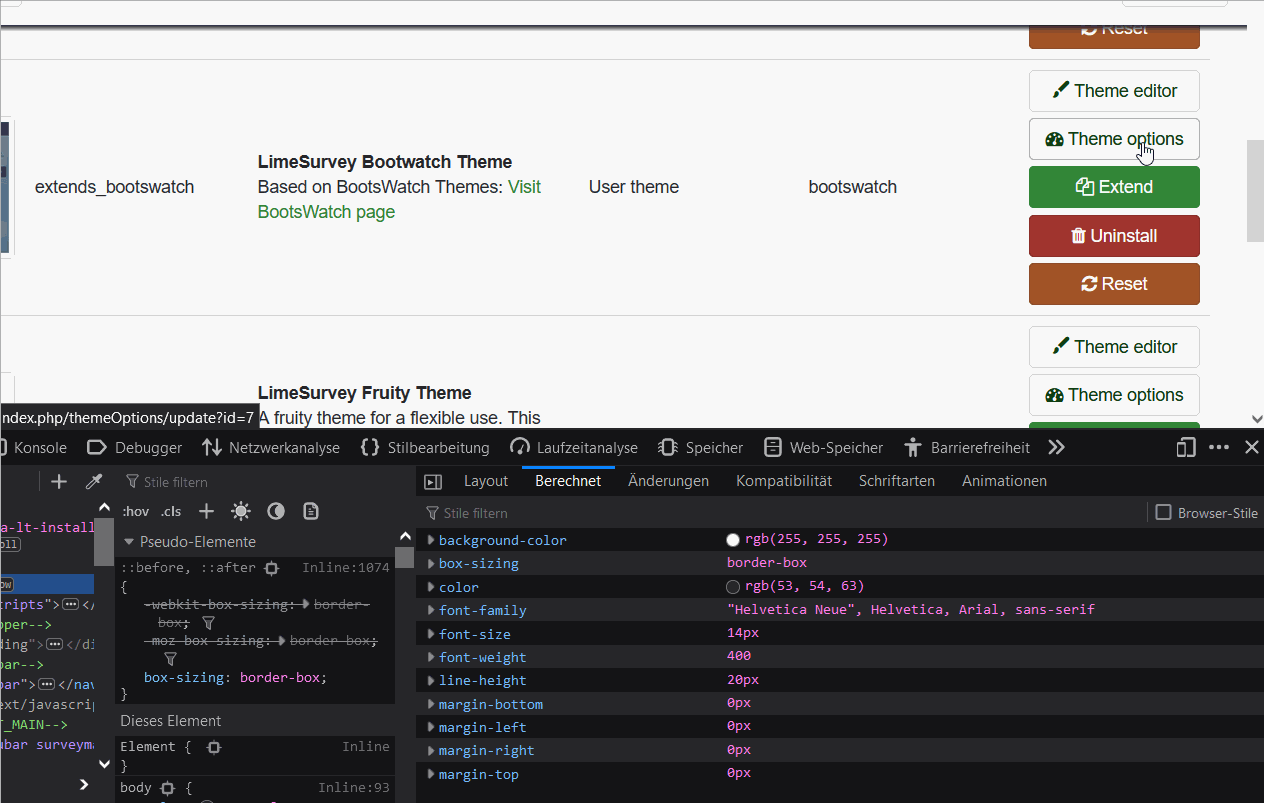
Task: Expand the font-family computed property
Action: (x=431, y=610)
